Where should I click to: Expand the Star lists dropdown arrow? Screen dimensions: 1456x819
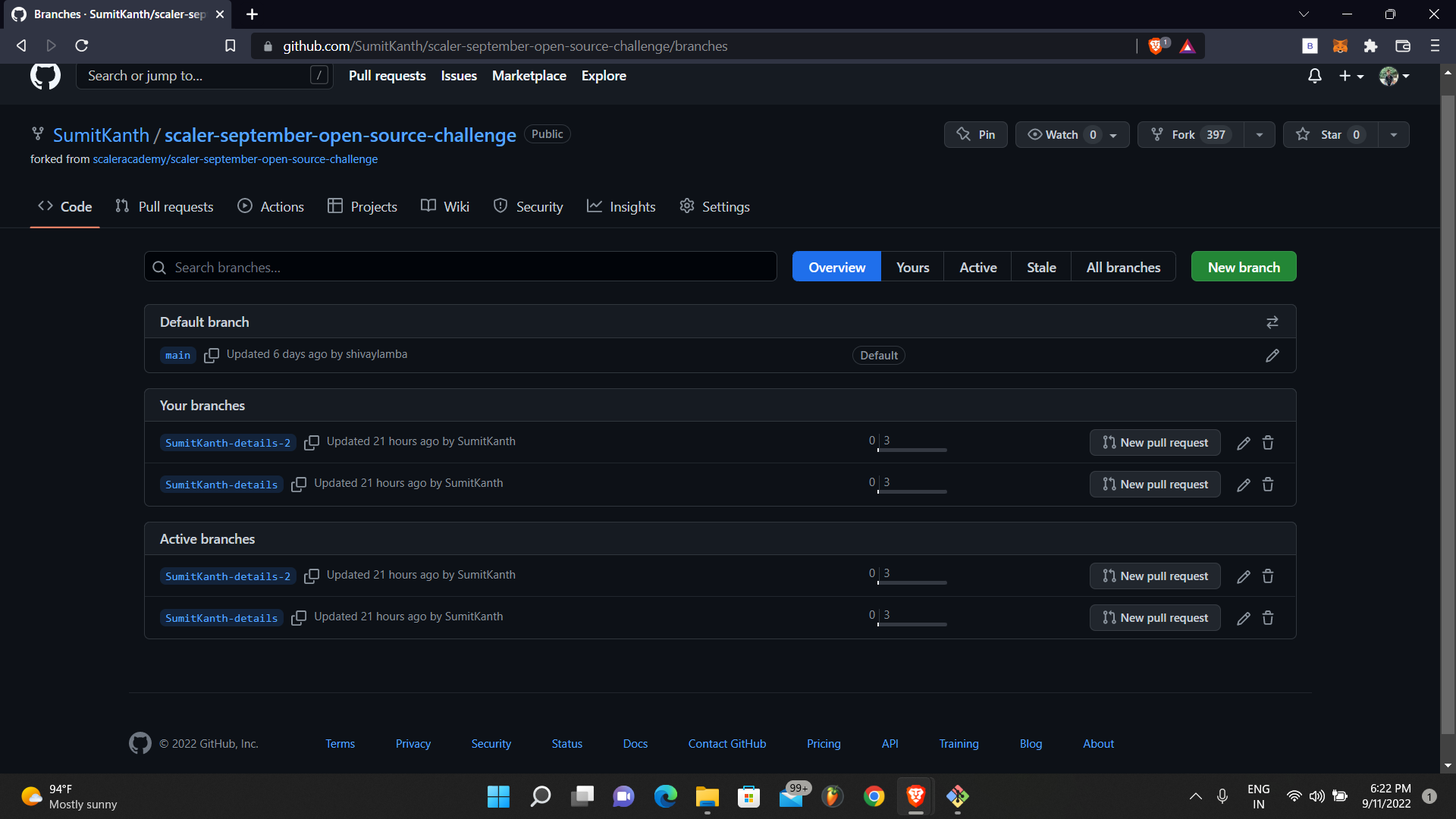tap(1393, 135)
